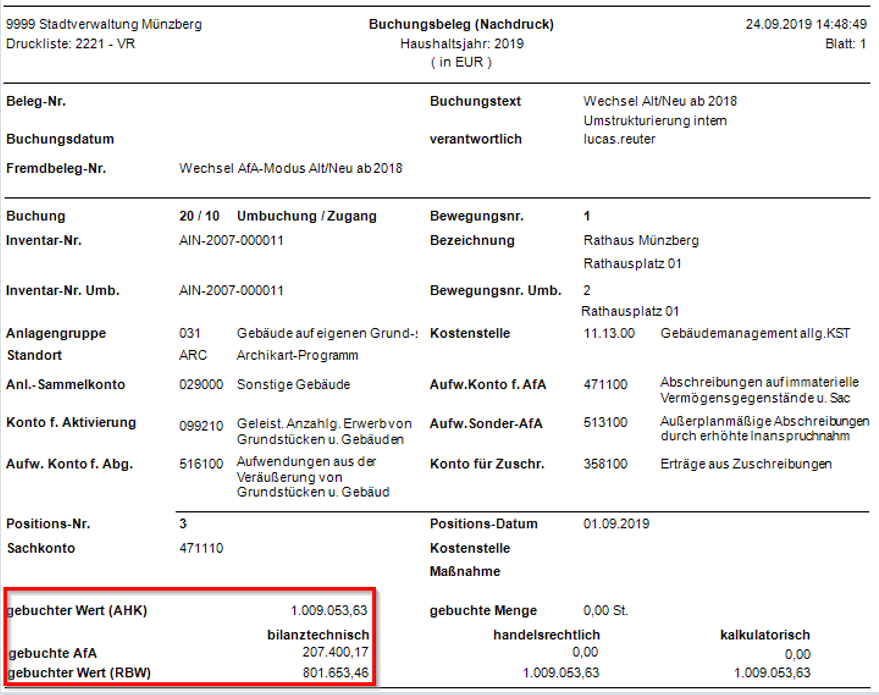The image size is (879, 695).
Task: Select Aufw.Konto f. AfA number 471100
Action: pos(603,384)
